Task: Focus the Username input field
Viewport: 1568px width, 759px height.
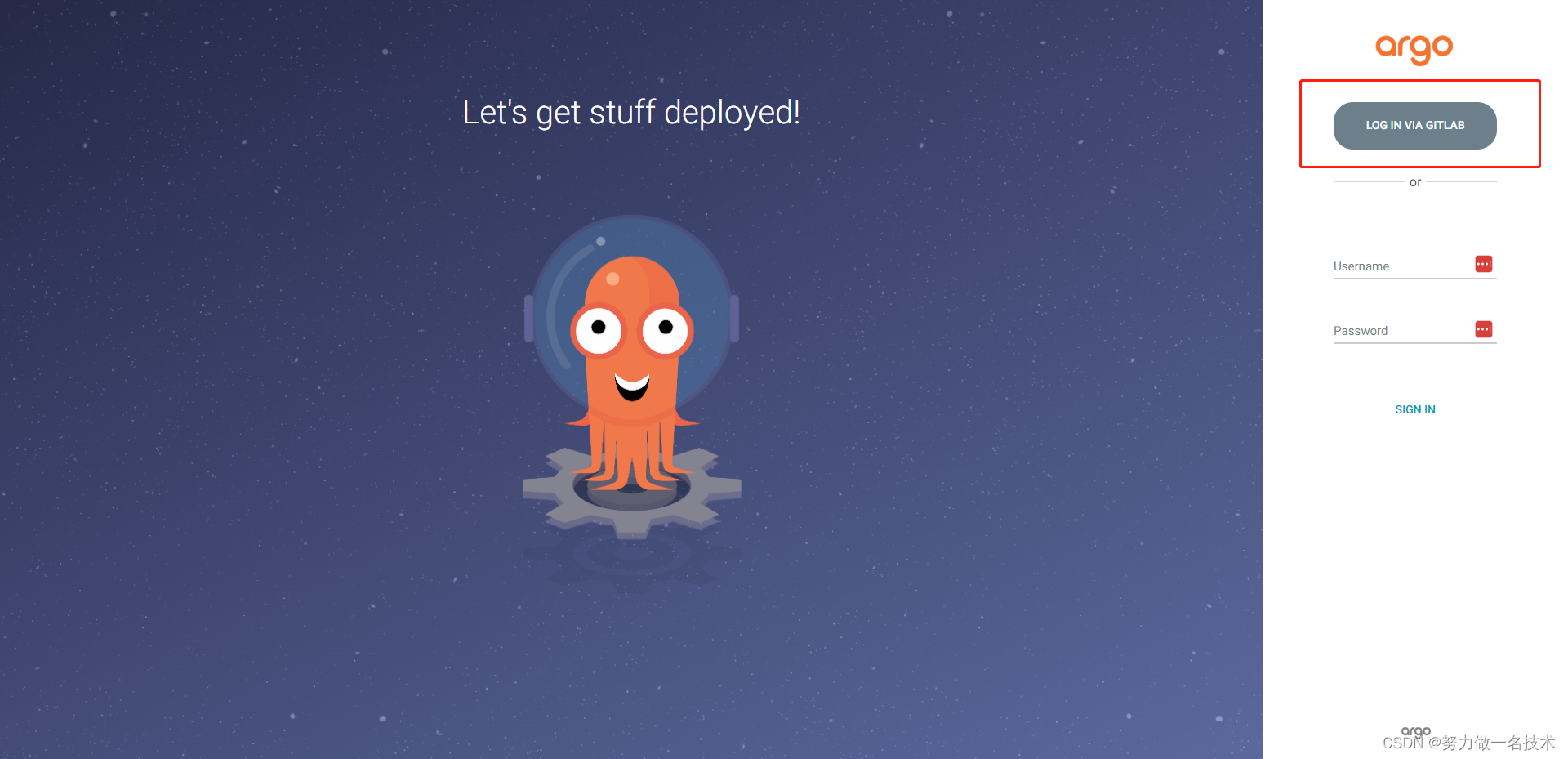Action: (1414, 266)
